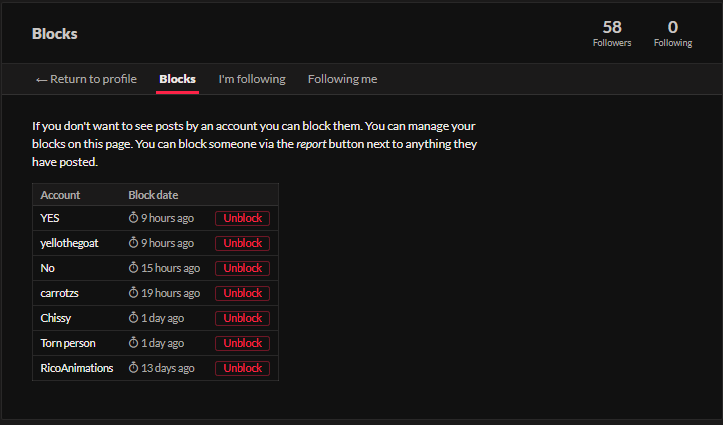Click the stopwatch icon in the RicoAnimations row
723x425 pixels.
[133, 368]
